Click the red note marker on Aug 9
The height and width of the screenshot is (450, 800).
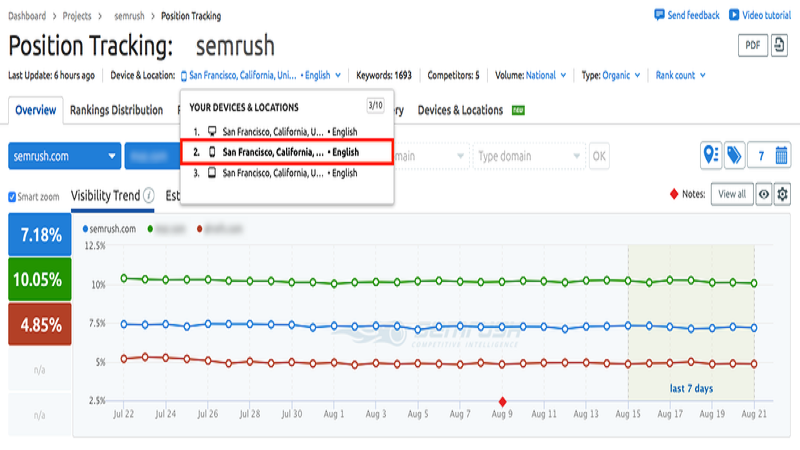503,402
